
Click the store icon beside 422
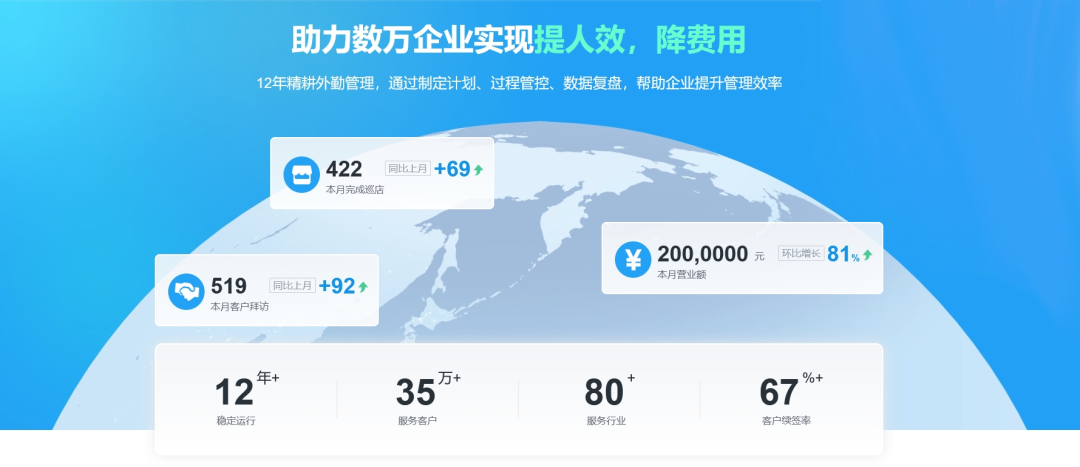point(300,174)
